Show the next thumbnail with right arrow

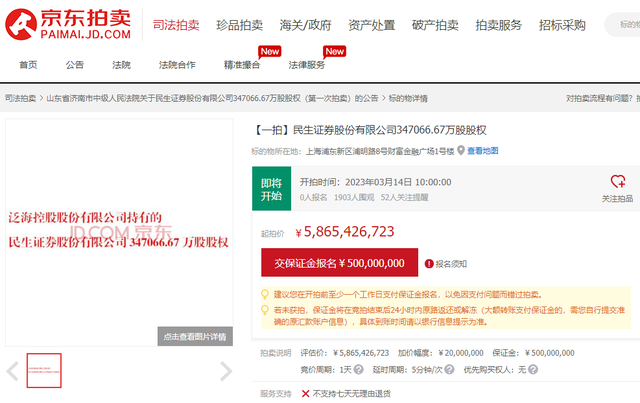click(226, 371)
